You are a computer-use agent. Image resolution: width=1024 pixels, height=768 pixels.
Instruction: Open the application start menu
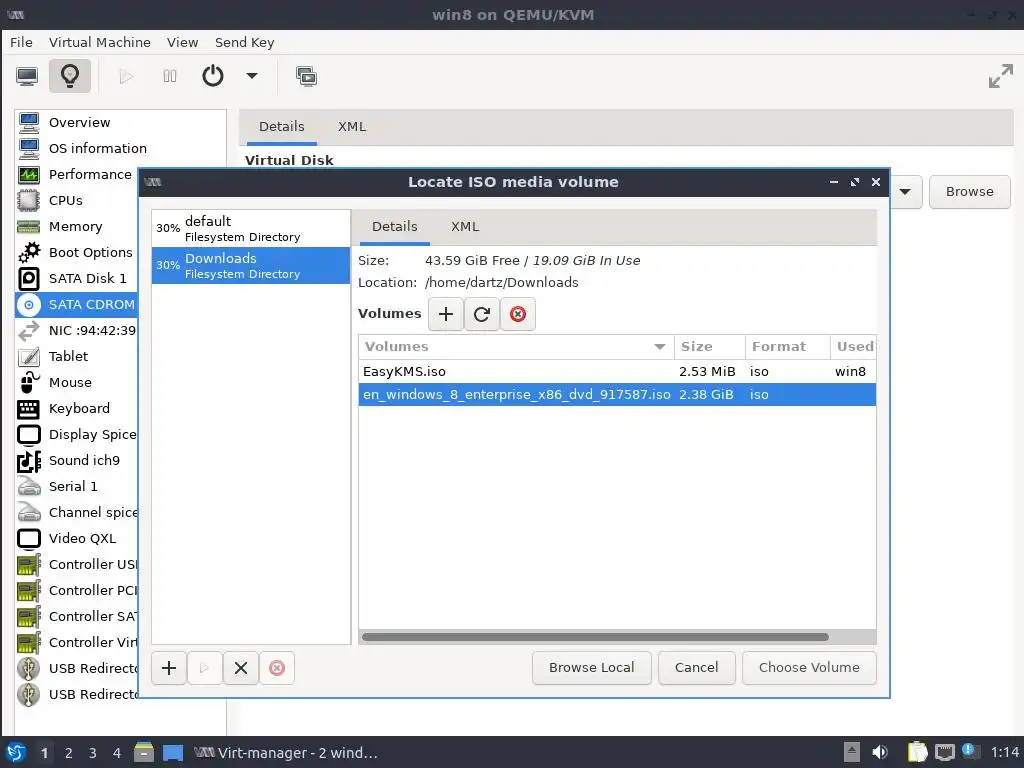point(16,753)
